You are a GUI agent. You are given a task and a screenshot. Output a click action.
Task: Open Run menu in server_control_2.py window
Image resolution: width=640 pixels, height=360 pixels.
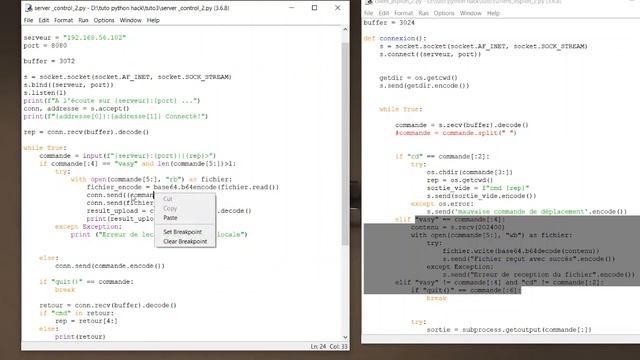click(83, 20)
